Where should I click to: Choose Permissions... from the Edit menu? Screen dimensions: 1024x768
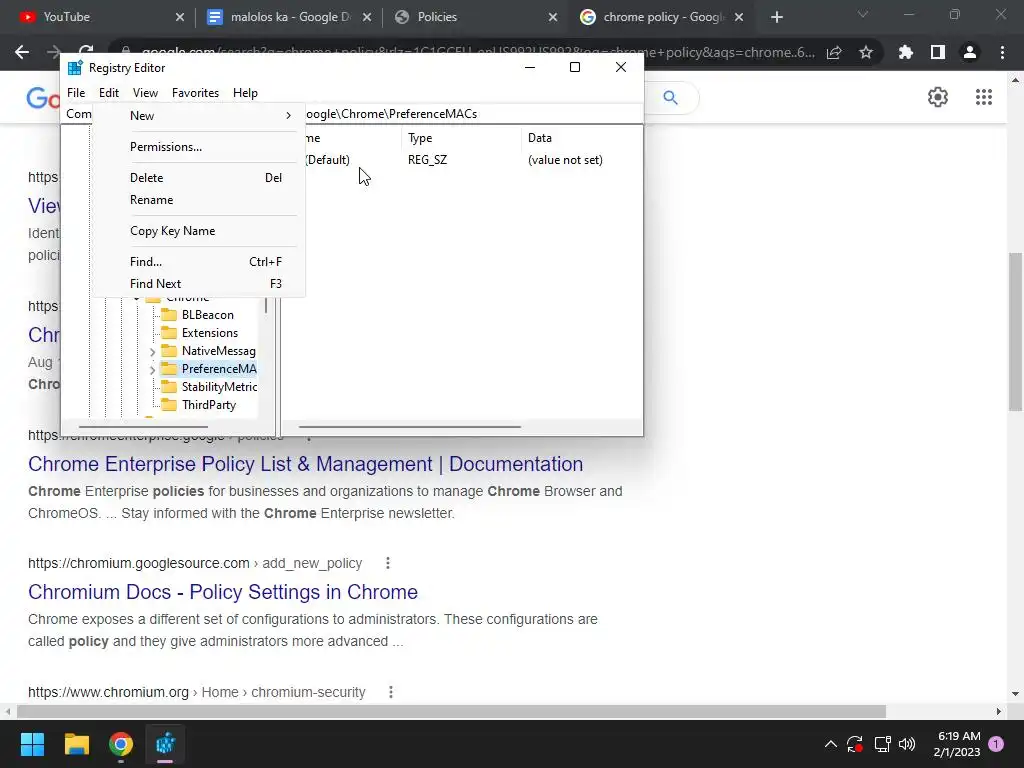(199, 147)
